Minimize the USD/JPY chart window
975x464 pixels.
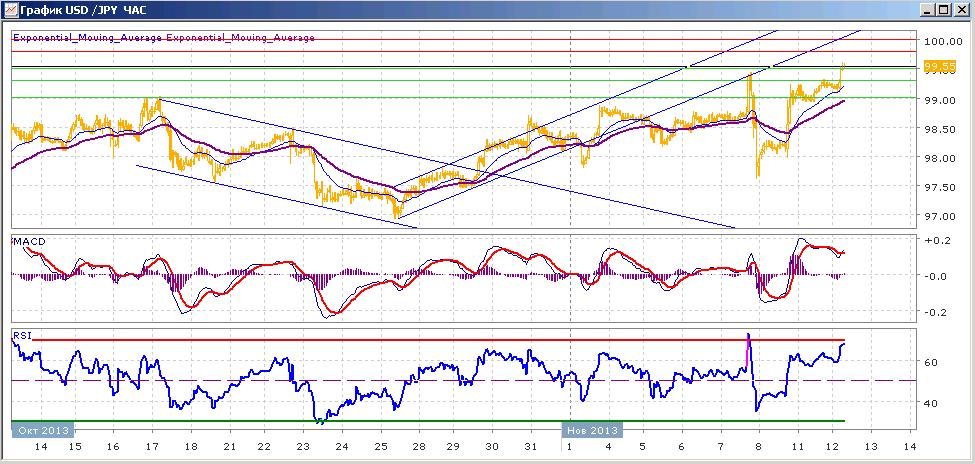click(928, 10)
